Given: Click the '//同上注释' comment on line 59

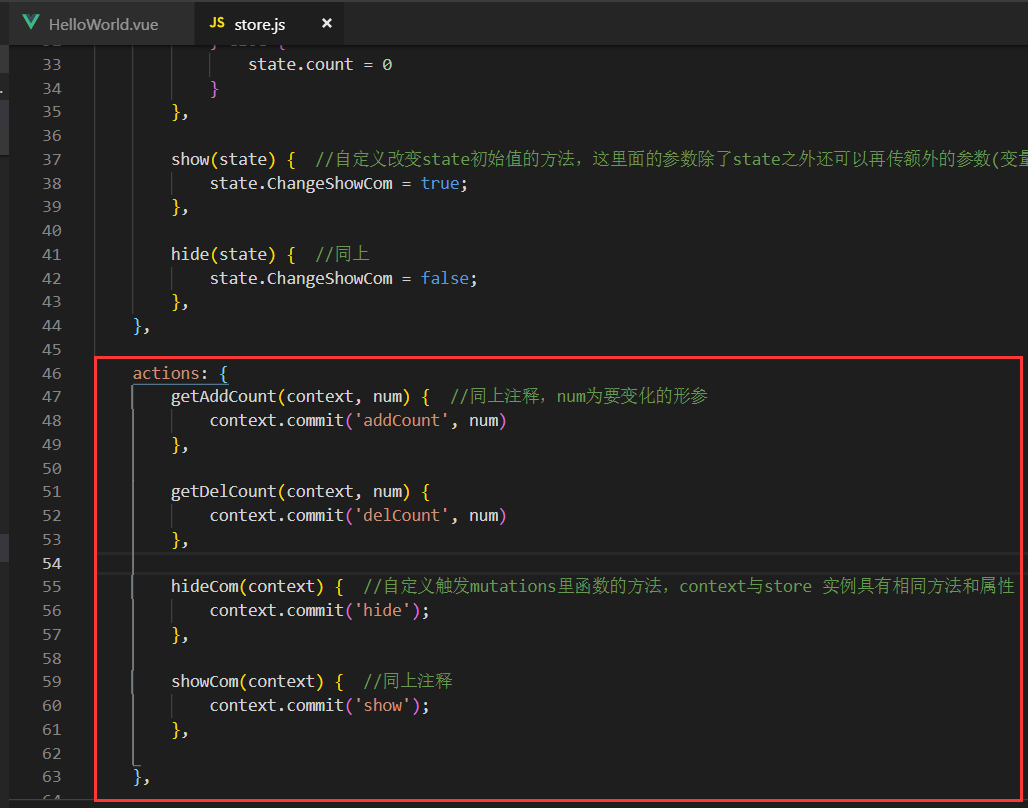Looking at the screenshot, I should click(x=408, y=681).
